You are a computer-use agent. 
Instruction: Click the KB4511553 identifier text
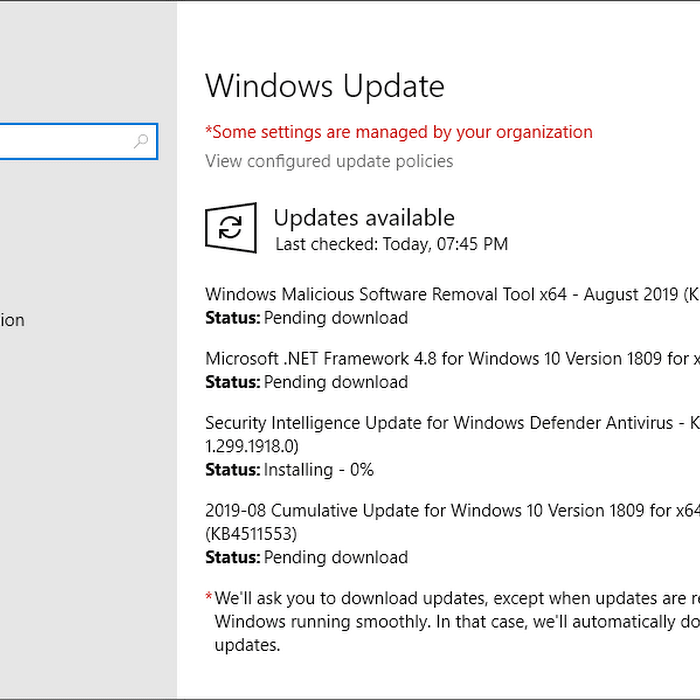pos(251,534)
